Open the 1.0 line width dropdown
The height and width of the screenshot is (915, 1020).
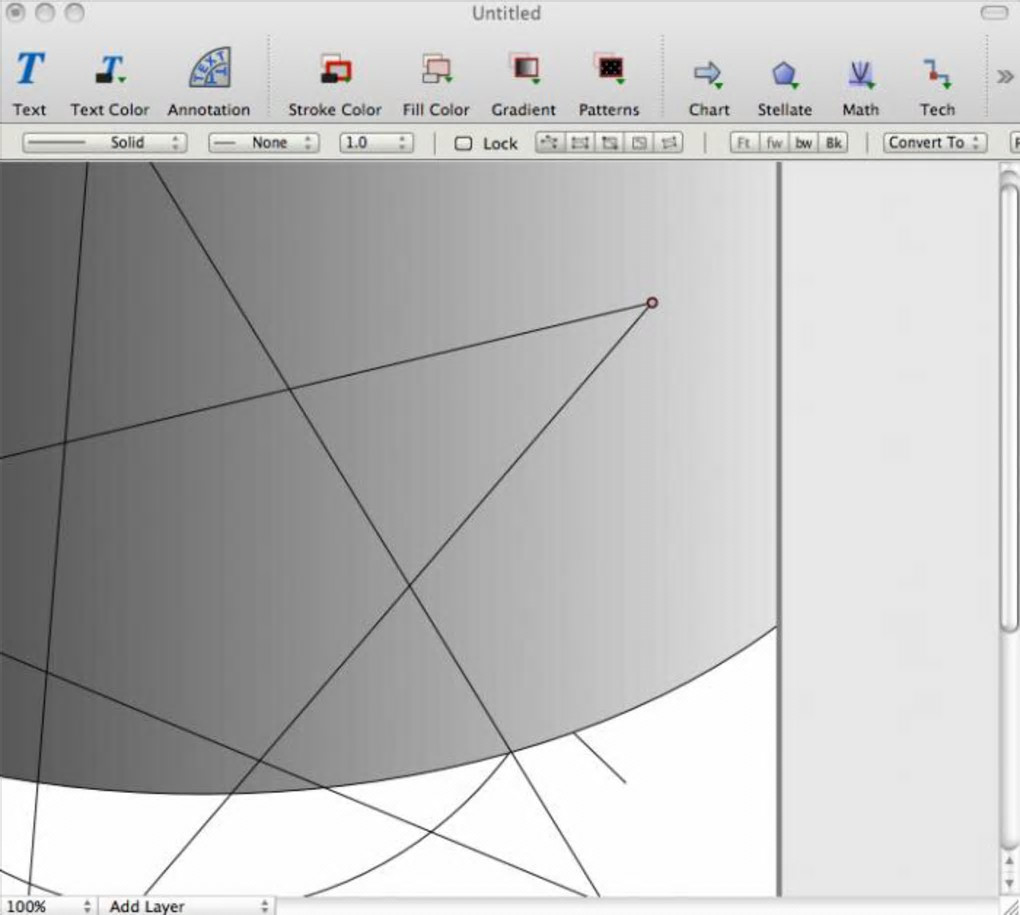point(376,143)
